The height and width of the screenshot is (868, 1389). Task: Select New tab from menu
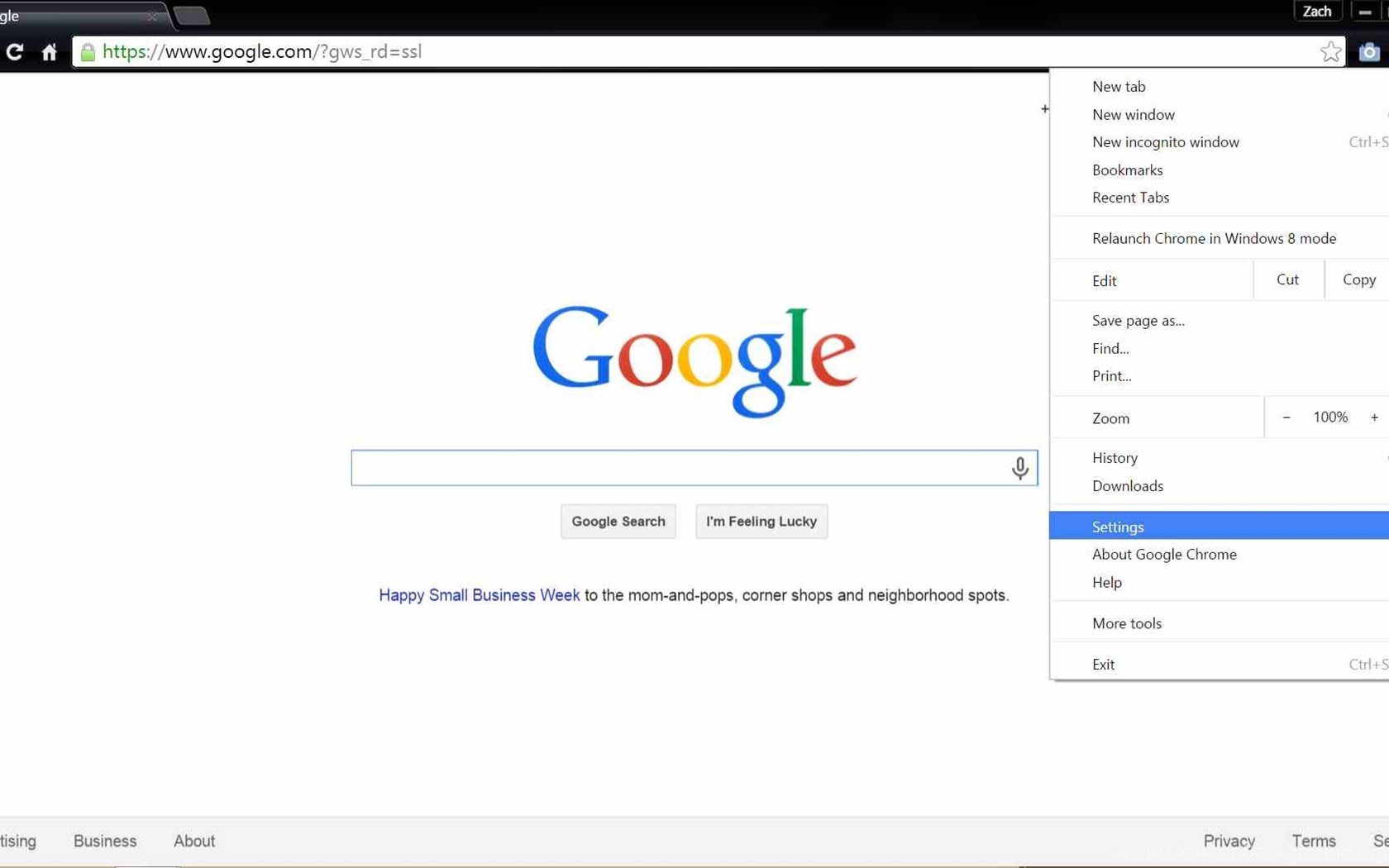click(x=1219, y=87)
